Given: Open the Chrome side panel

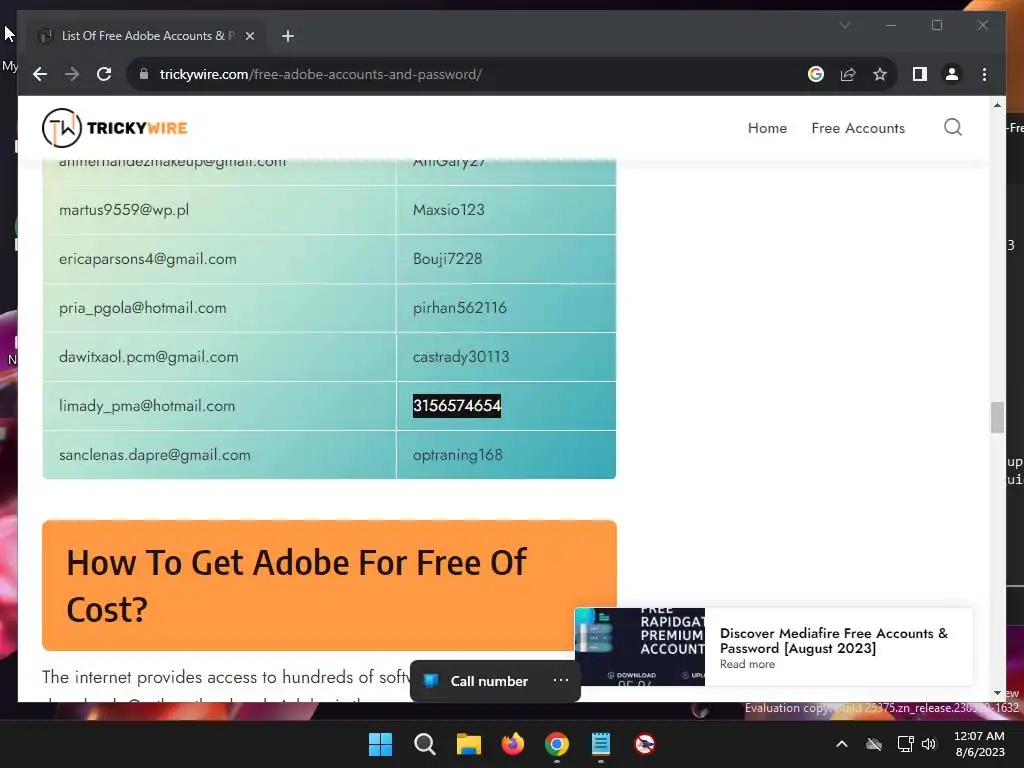Looking at the screenshot, I should pos(920,74).
